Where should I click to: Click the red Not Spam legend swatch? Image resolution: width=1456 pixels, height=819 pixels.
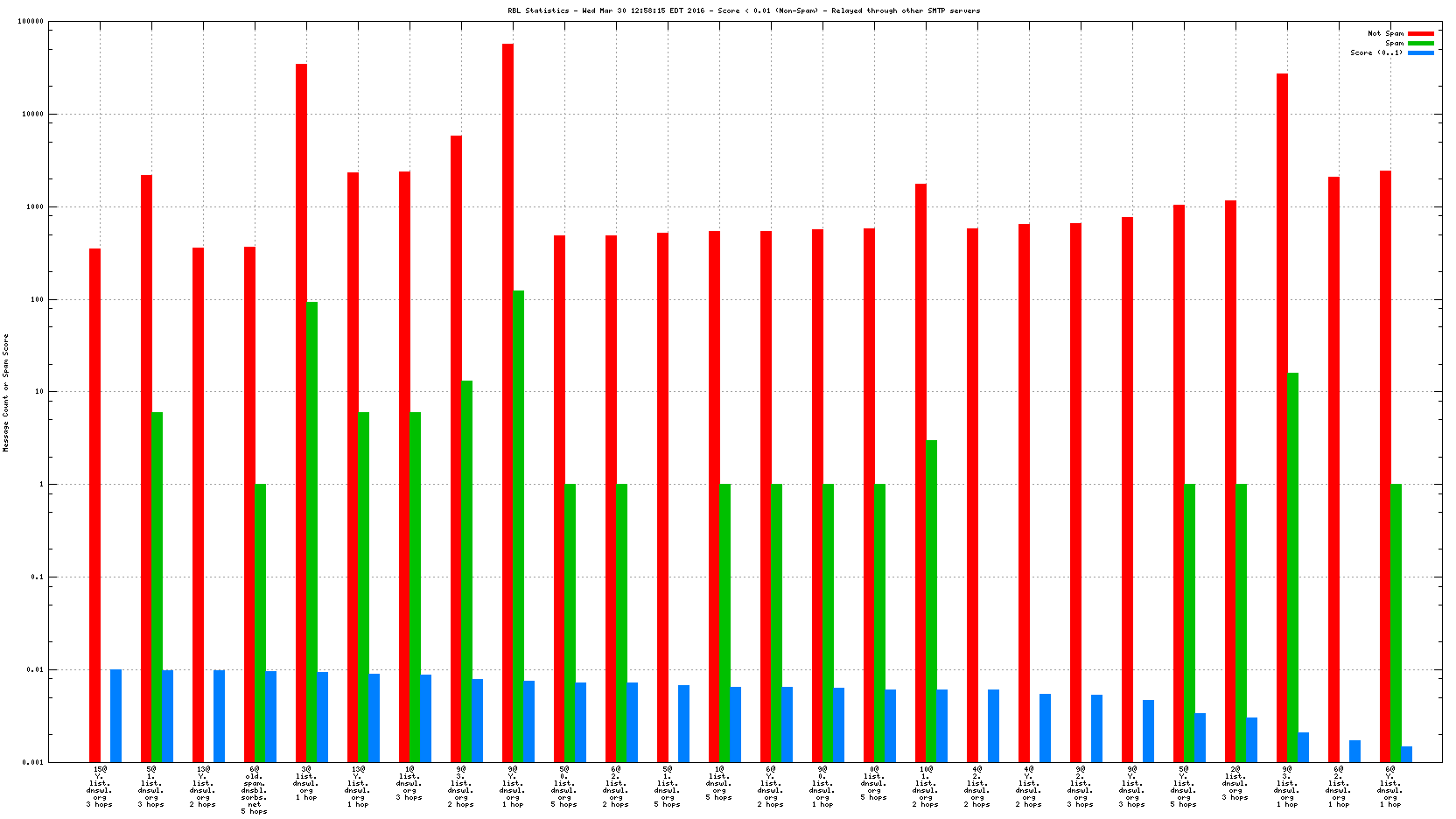point(1420,33)
